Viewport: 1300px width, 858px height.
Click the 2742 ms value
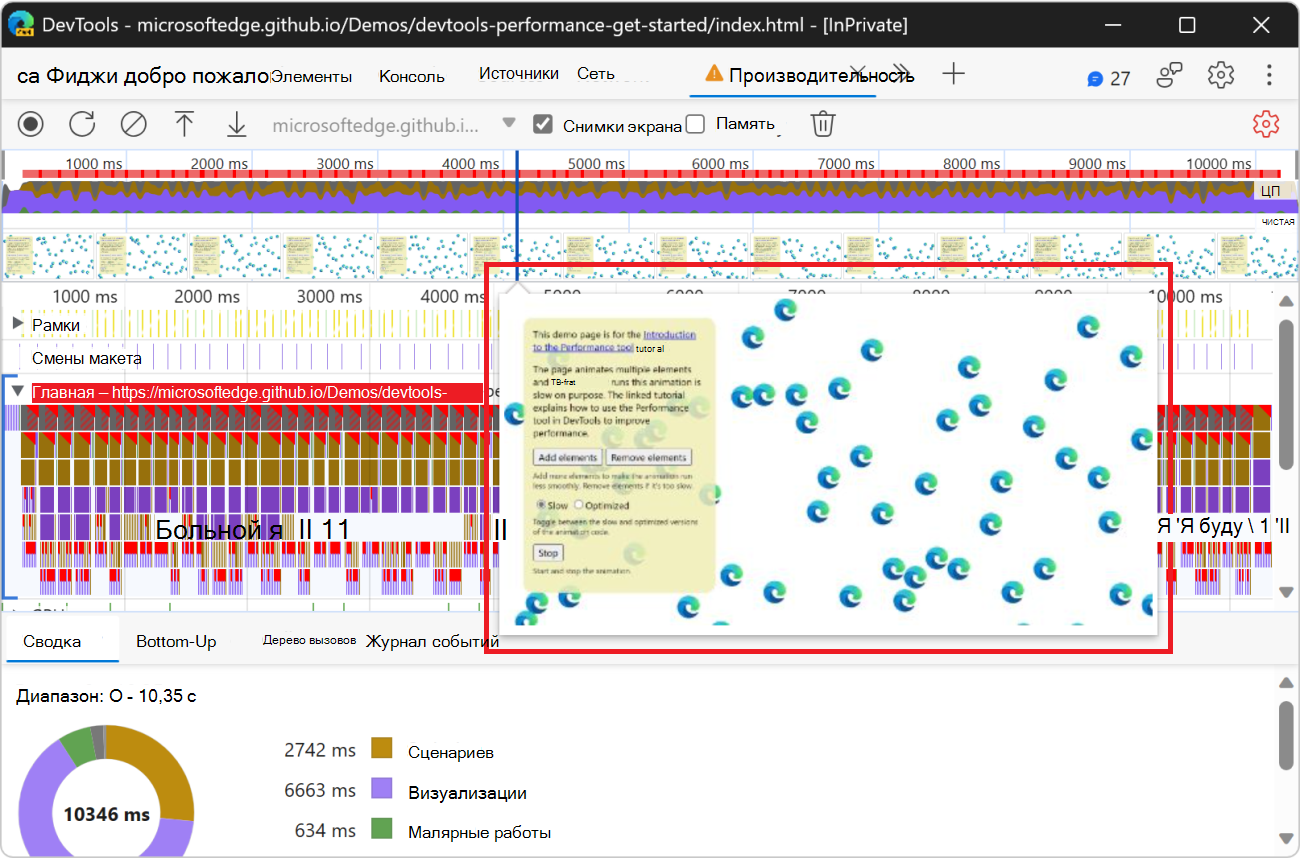coord(320,749)
